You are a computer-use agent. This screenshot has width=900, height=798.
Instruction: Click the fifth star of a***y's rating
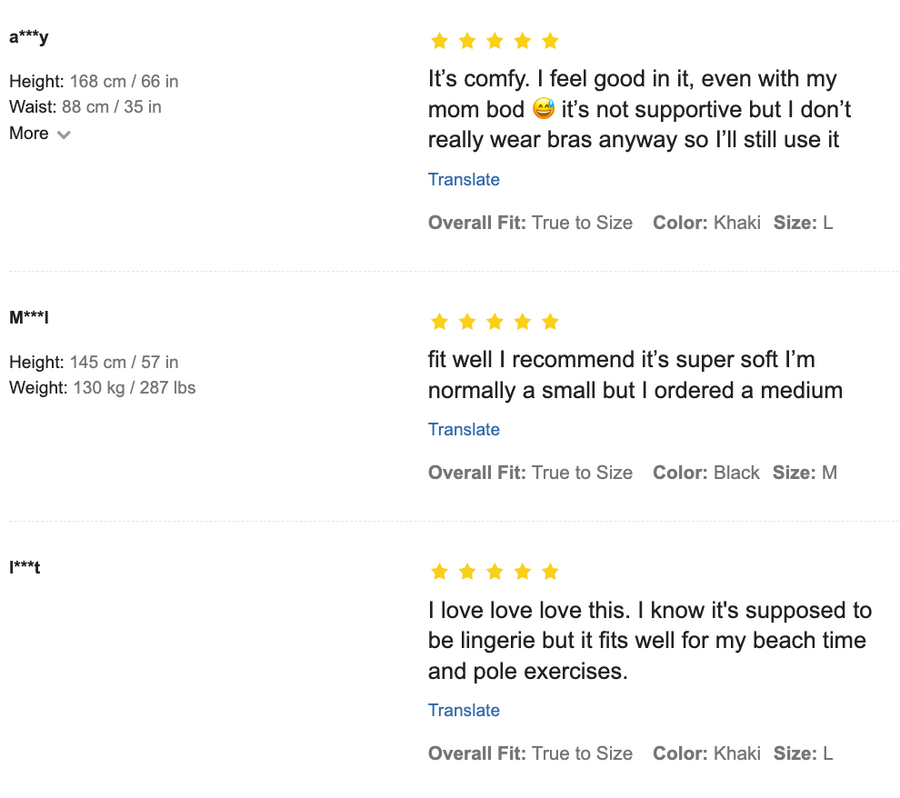point(550,41)
